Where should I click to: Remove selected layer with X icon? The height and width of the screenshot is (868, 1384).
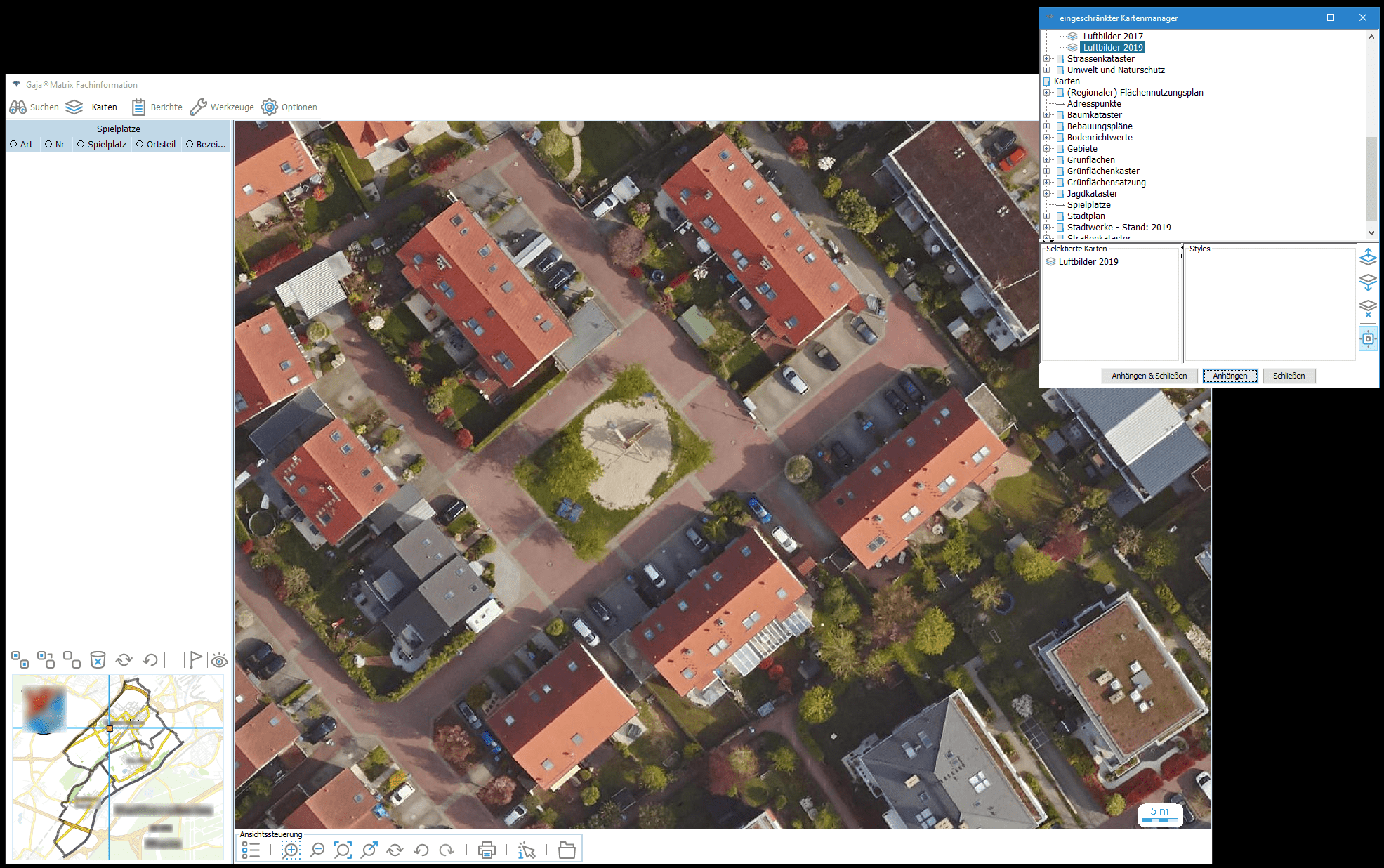(x=1368, y=308)
